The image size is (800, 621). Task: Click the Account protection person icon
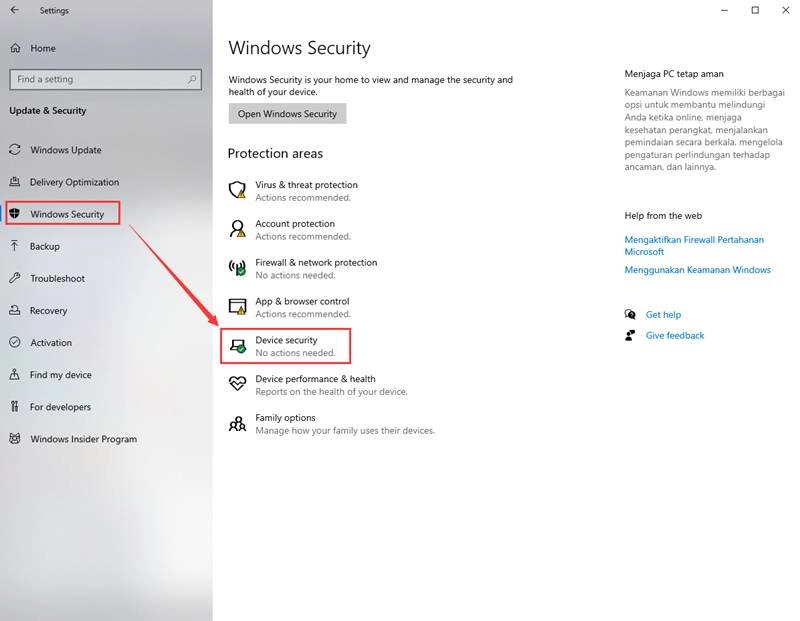click(x=237, y=229)
